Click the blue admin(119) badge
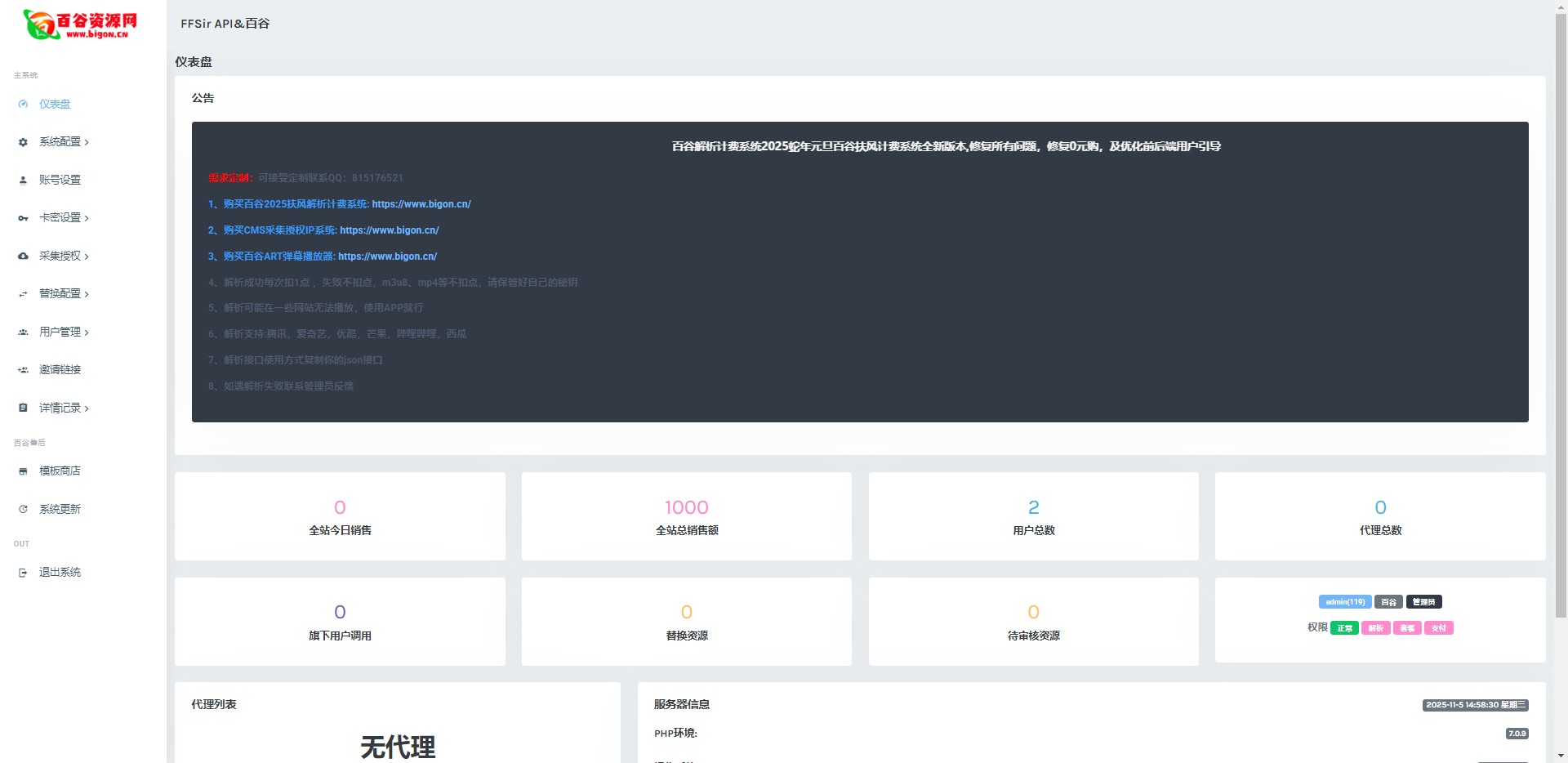The width and height of the screenshot is (1568, 763). [x=1344, y=602]
